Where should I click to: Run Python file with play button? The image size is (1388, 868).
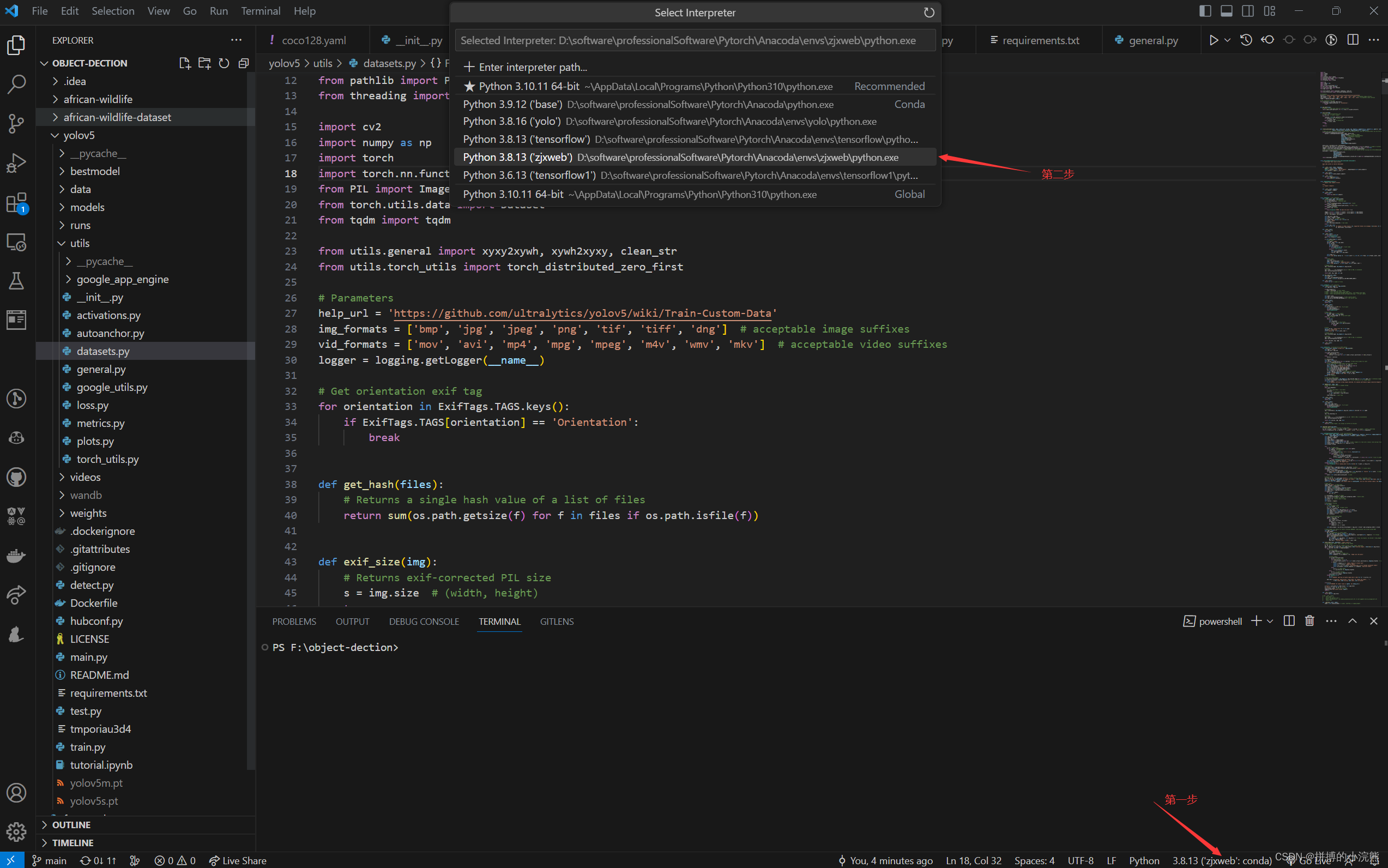1214,40
